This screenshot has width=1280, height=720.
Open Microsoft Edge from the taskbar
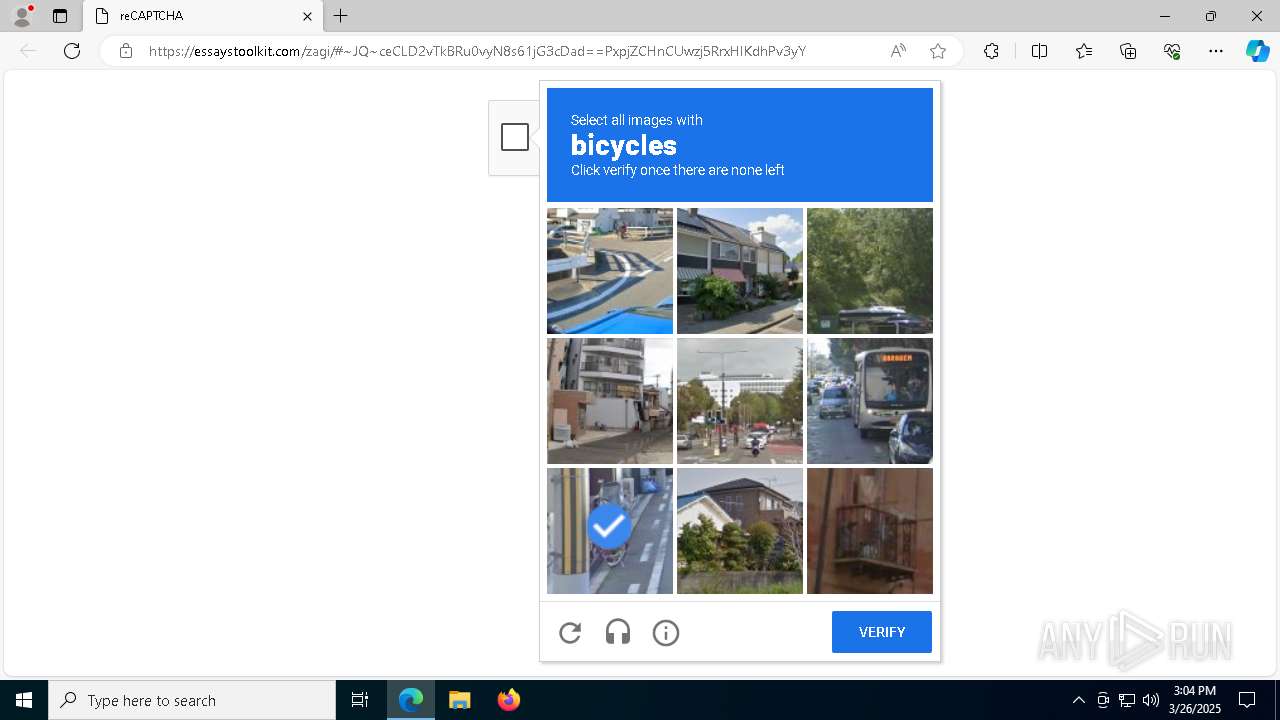pyautogui.click(x=411, y=700)
